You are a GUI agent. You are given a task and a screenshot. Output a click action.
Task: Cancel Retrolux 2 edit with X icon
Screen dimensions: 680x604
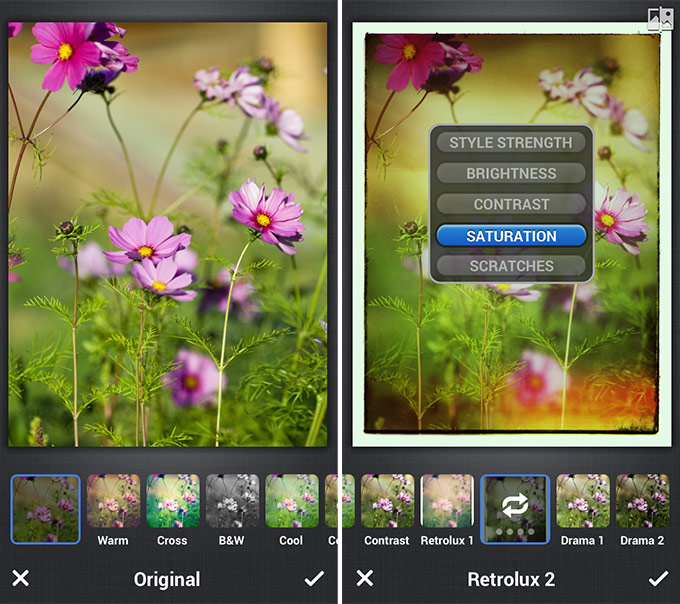(x=365, y=578)
